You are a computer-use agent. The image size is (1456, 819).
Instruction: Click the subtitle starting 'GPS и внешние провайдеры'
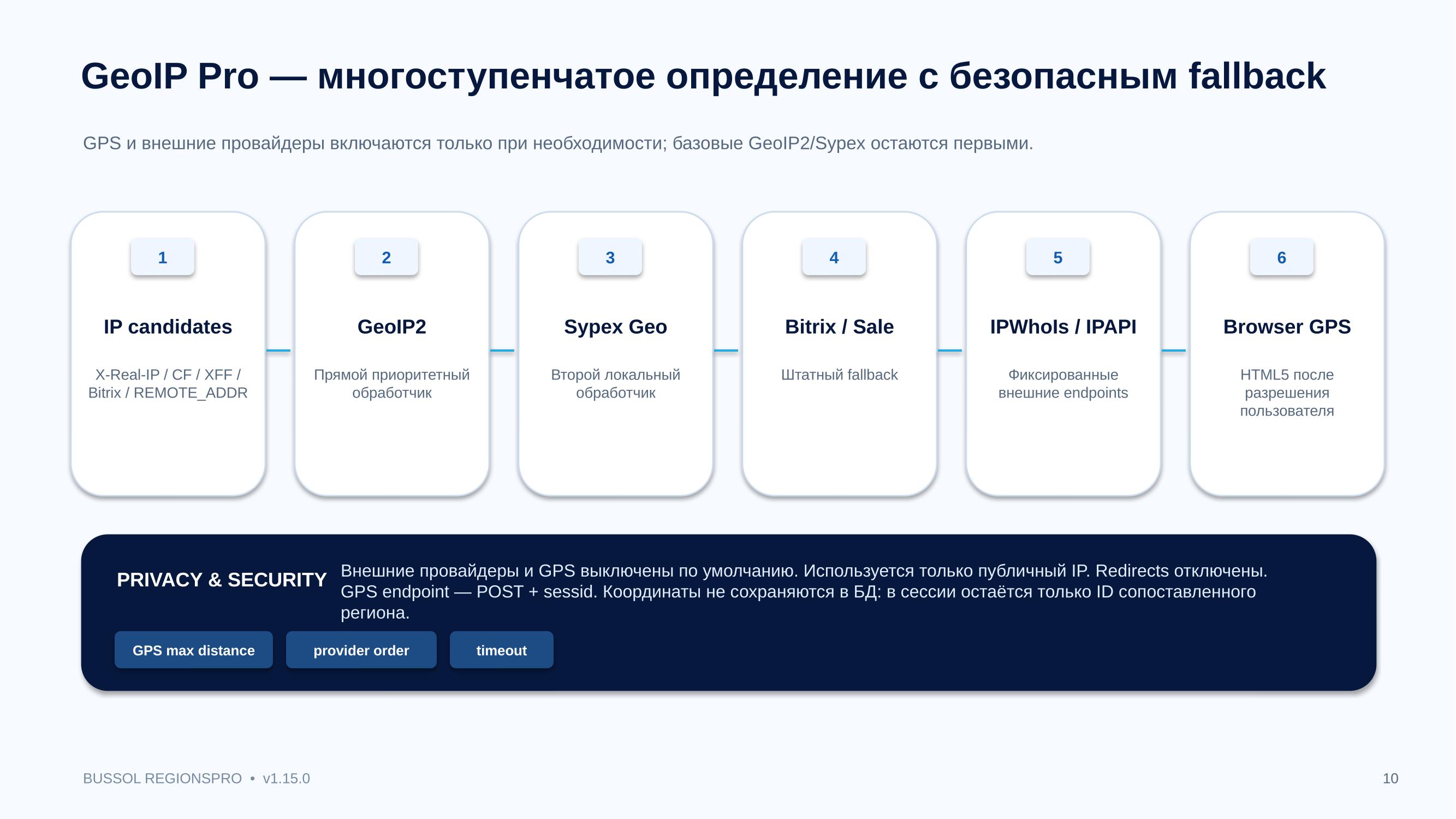coord(558,144)
